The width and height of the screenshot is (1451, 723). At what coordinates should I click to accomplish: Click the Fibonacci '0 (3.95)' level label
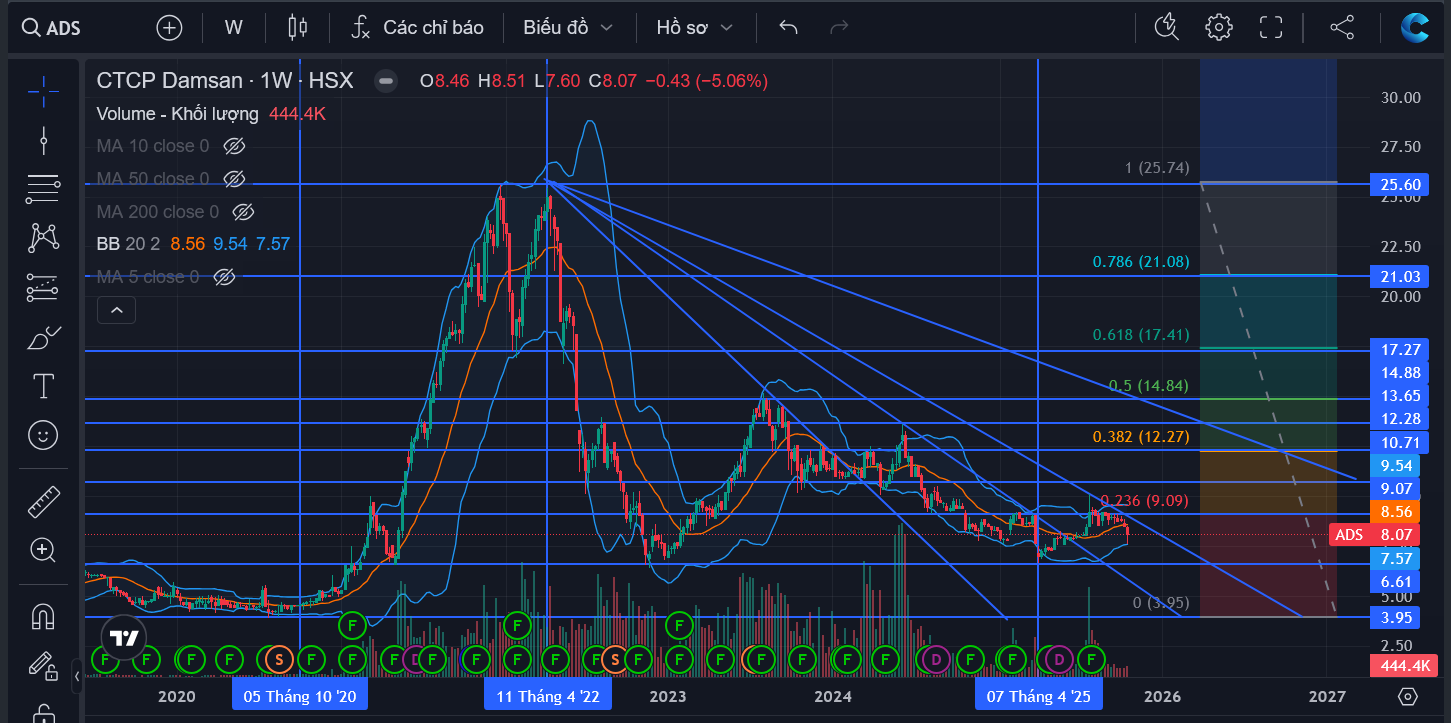click(x=1161, y=603)
